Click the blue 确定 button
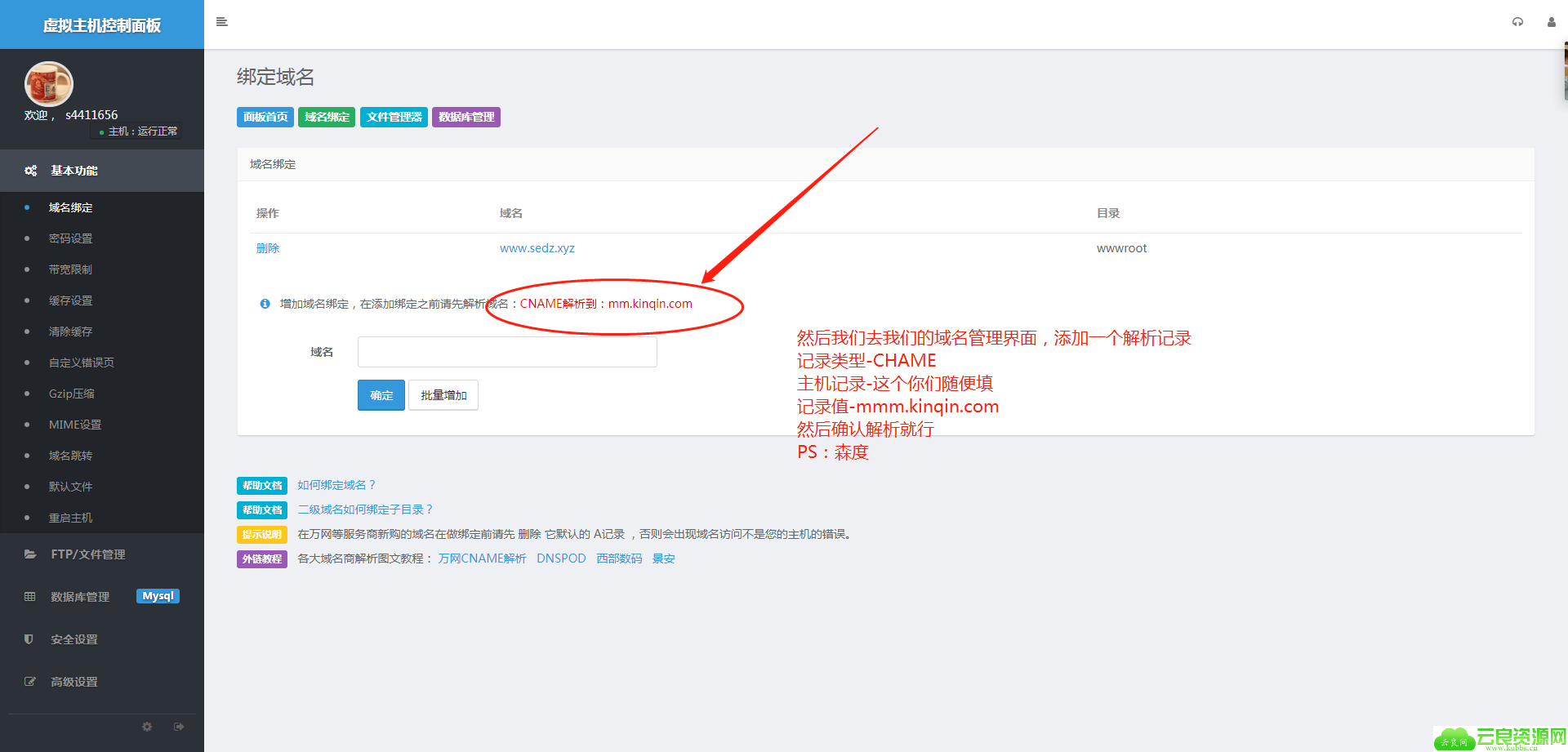Screen dimensions: 1568x752 tap(381, 395)
